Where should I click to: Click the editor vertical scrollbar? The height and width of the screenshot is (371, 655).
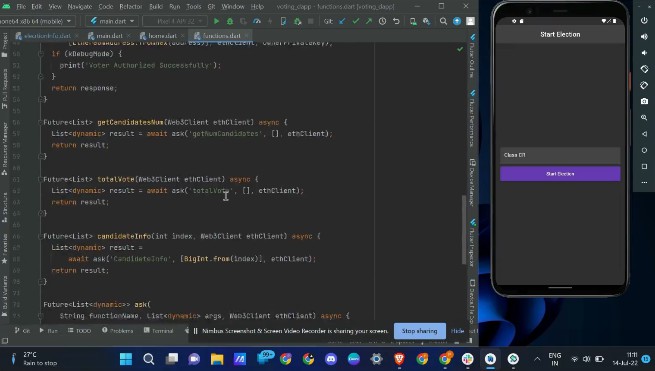[x=464, y=230]
